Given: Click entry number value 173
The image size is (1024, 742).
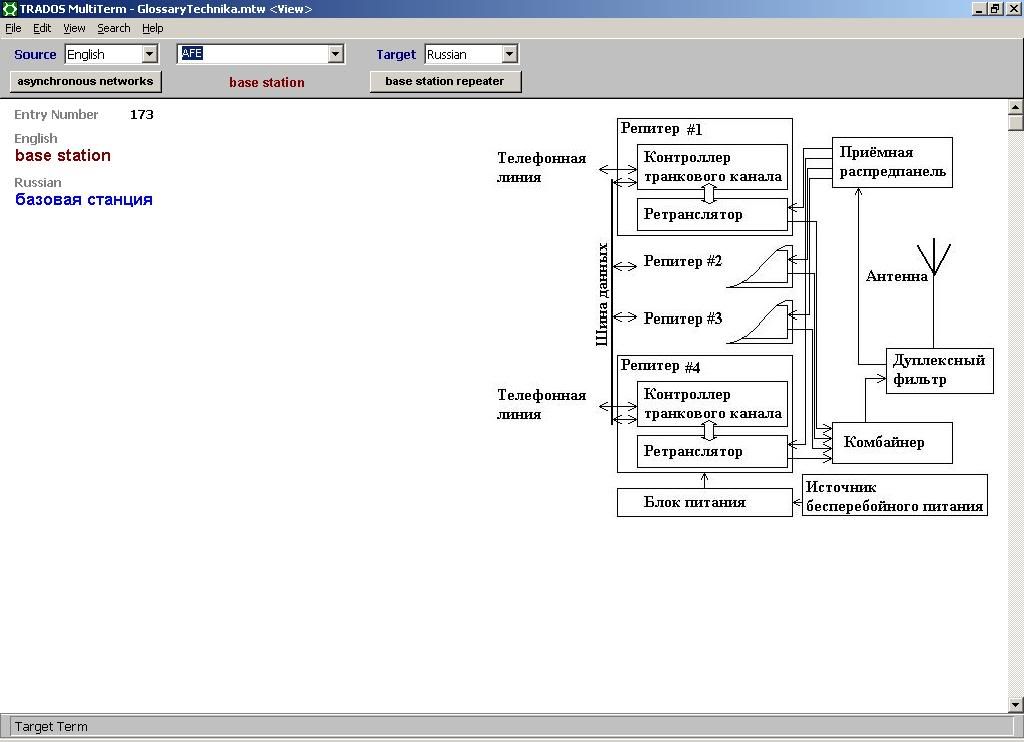Looking at the screenshot, I should click(142, 114).
